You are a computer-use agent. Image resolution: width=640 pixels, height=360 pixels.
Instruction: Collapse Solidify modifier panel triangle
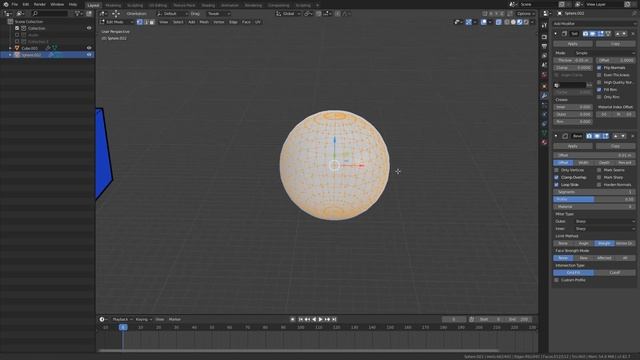click(556, 33)
